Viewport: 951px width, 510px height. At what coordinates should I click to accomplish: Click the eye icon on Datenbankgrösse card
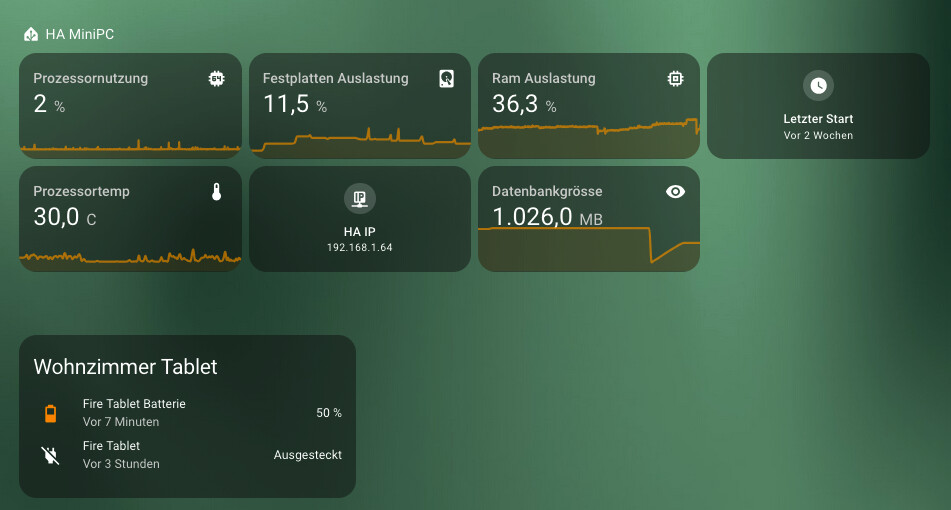pyautogui.click(x=675, y=192)
